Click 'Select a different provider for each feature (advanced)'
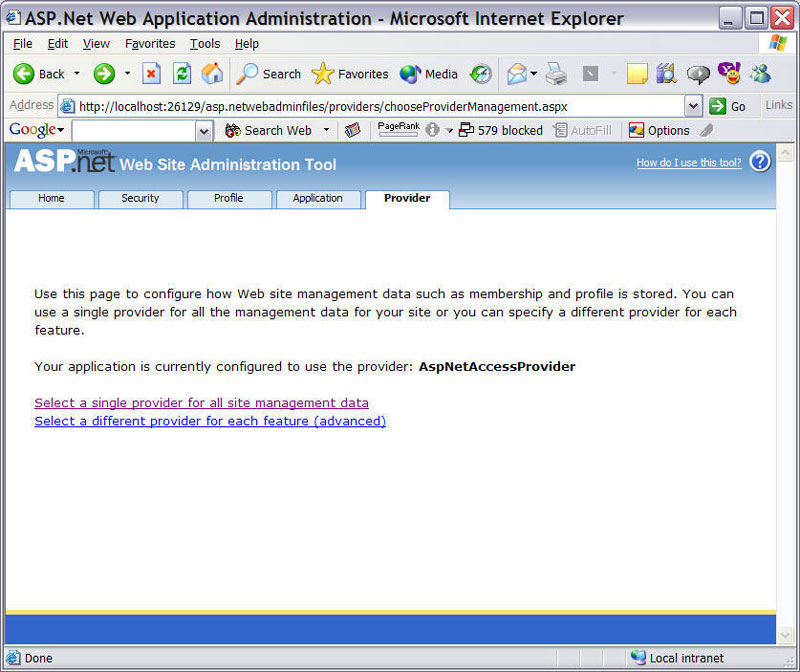The height and width of the screenshot is (672, 800). pos(210,421)
